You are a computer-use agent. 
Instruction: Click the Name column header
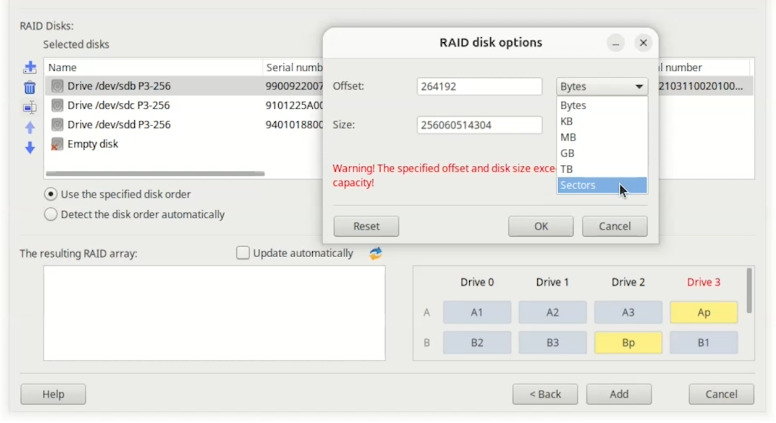[153, 68]
